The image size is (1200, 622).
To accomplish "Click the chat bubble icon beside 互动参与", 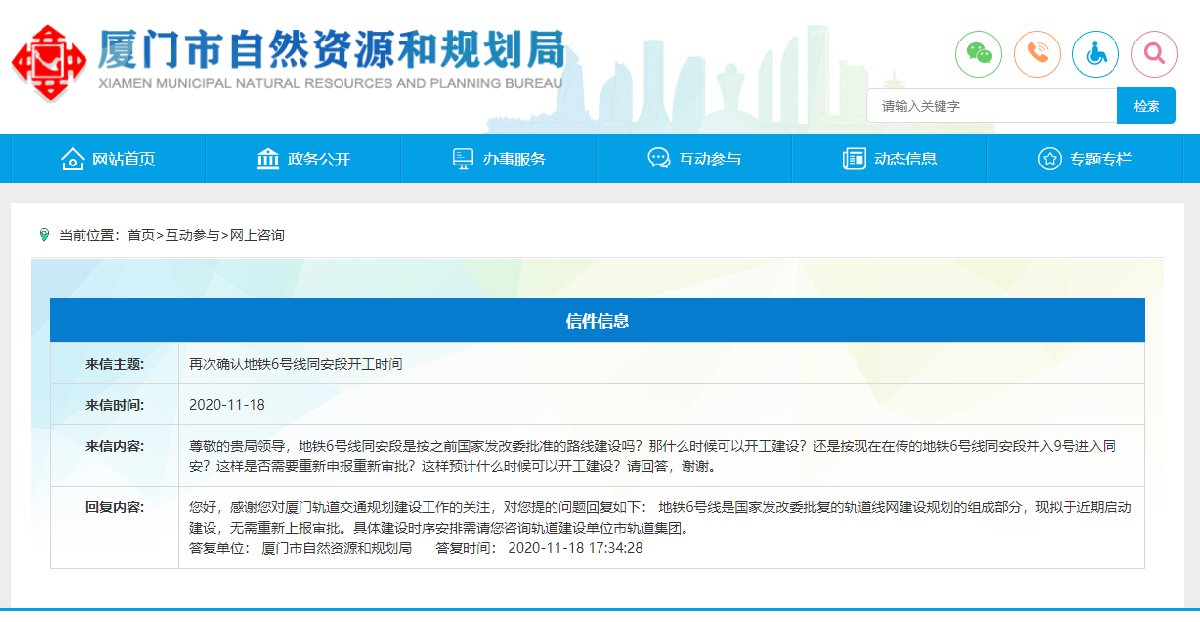I will [x=658, y=158].
